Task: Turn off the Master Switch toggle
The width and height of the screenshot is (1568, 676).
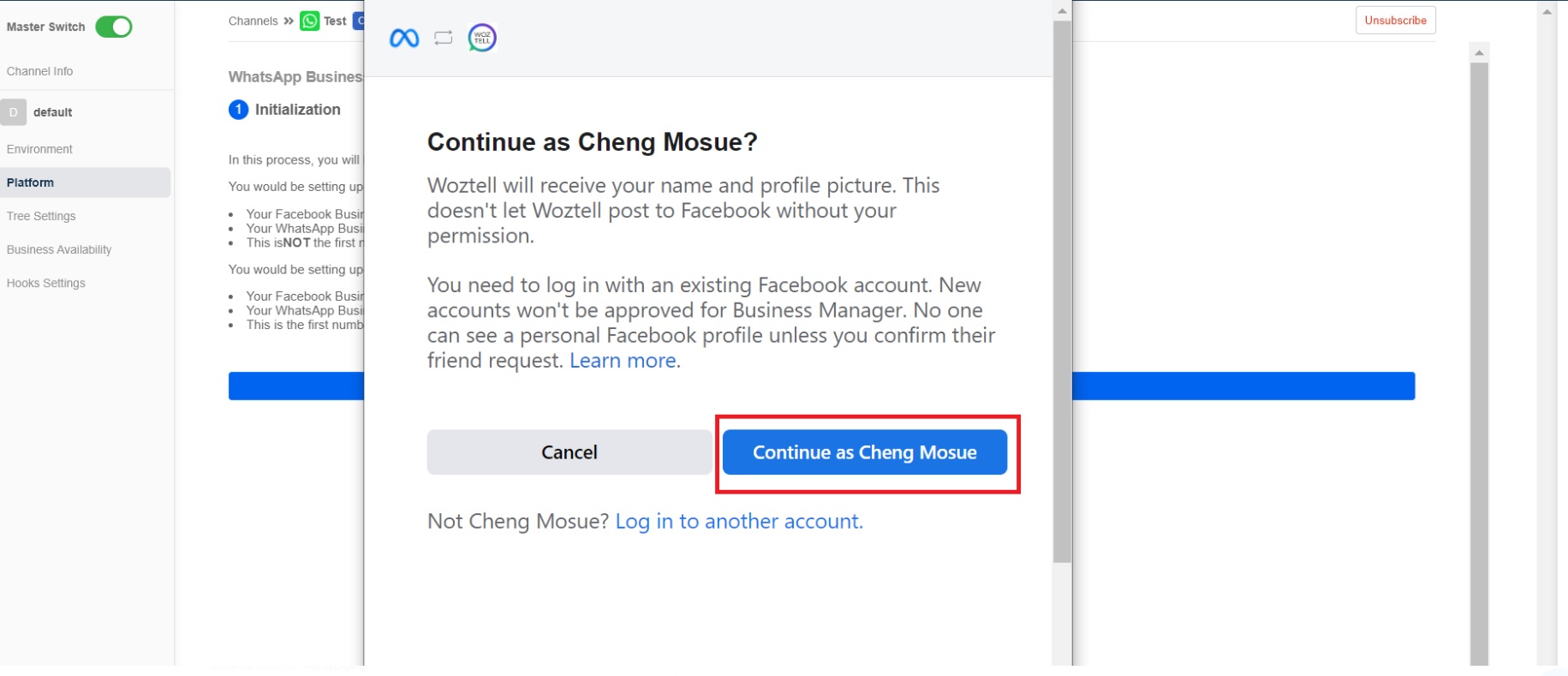Action: coord(114,27)
